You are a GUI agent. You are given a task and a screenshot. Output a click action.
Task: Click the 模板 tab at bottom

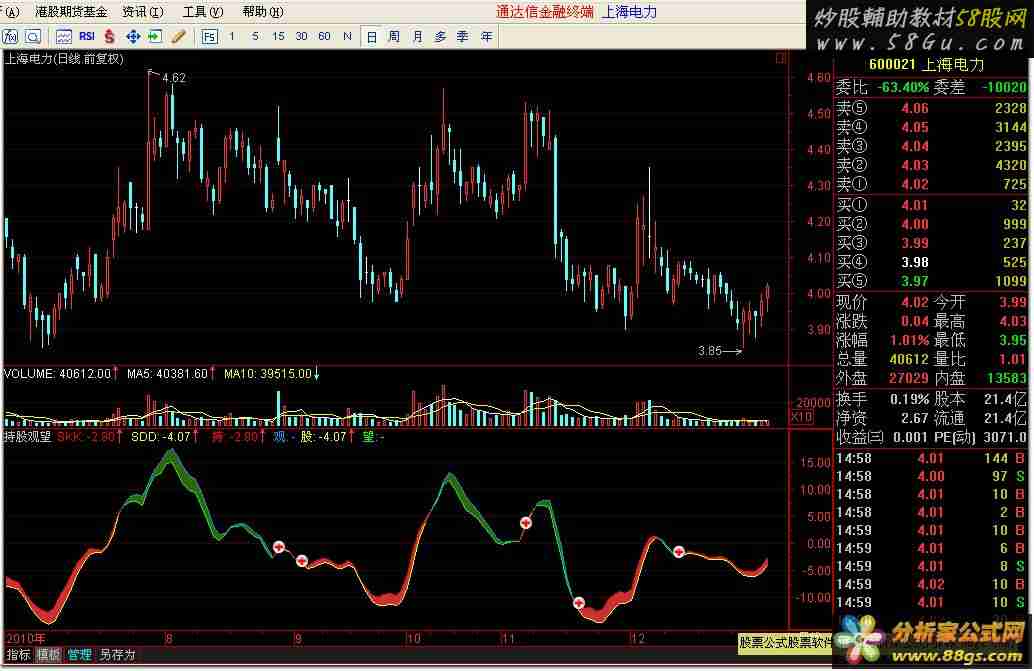(49, 655)
